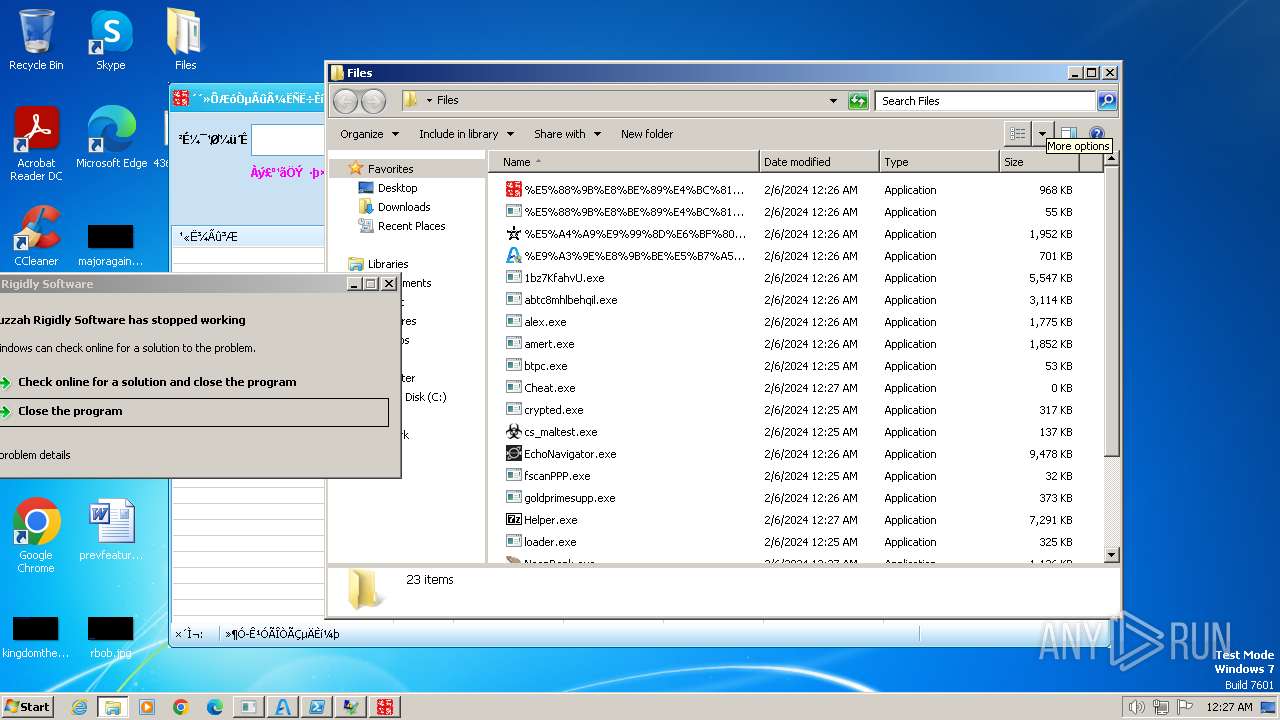
Task: Click the Start button
Action: [28, 706]
